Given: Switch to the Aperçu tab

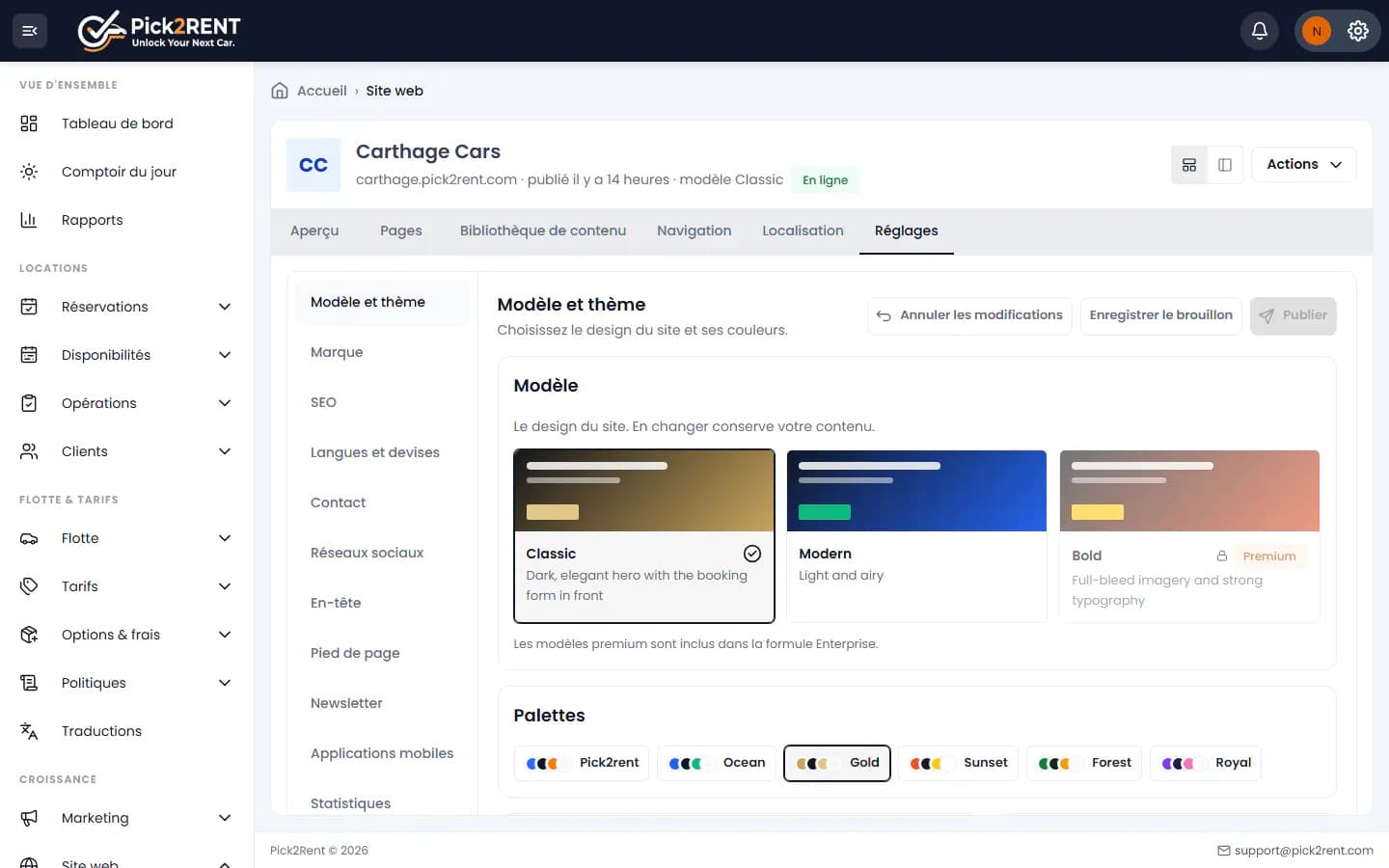Looking at the screenshot, I should coord(314,231).
